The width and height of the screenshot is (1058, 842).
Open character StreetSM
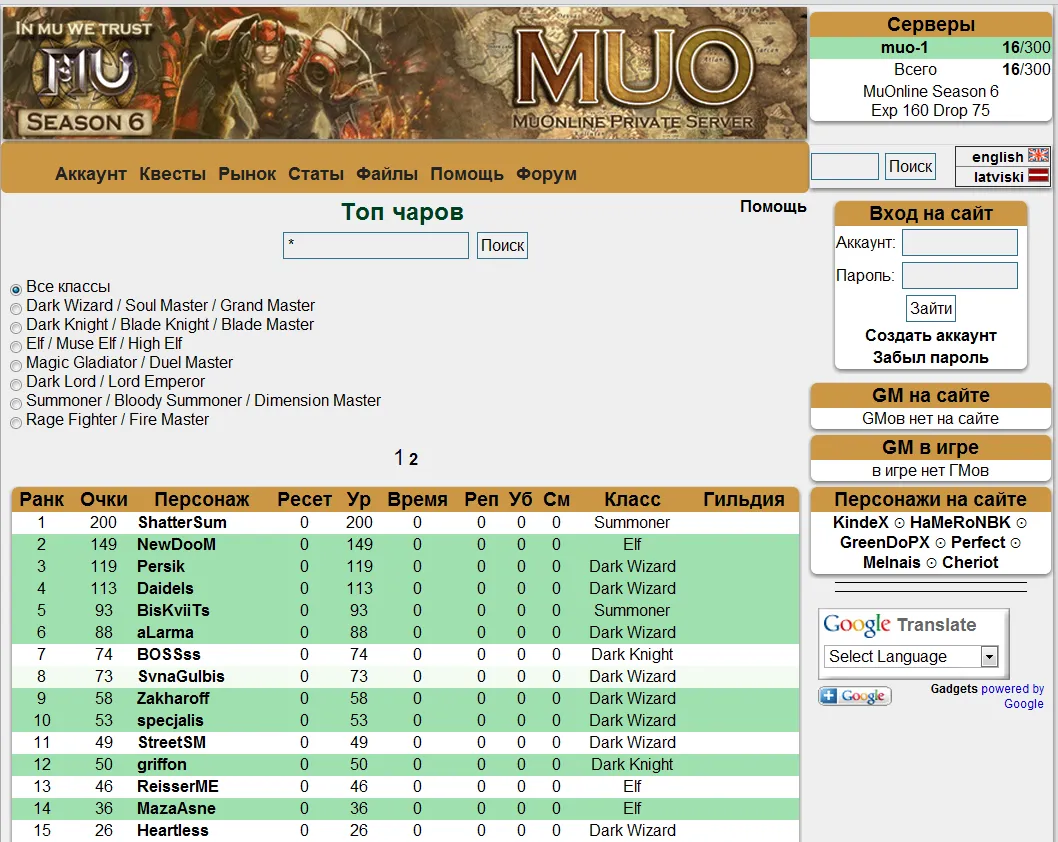(171, 742)
